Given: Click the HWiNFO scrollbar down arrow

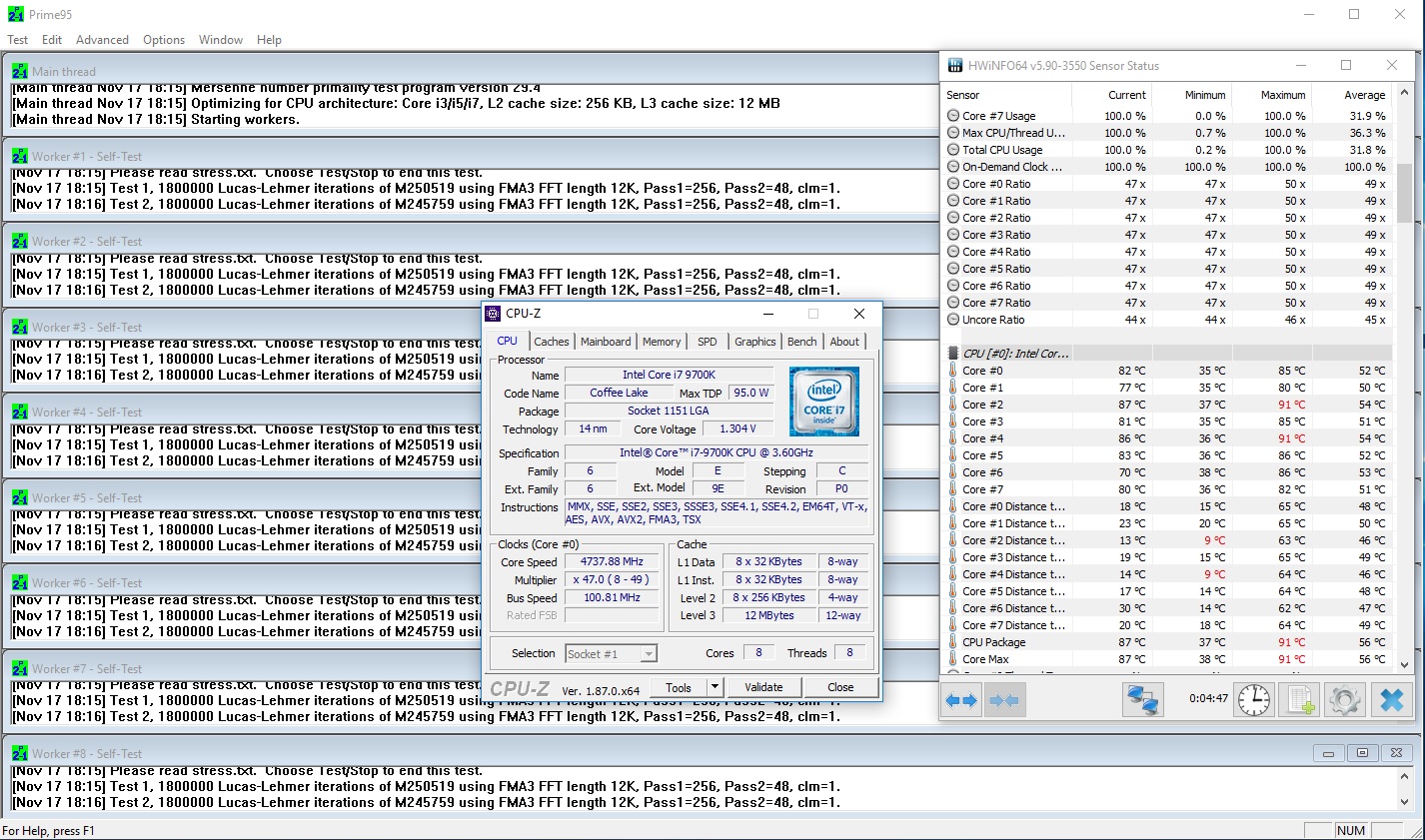Looking at the screenshot, I should 1404,664.
